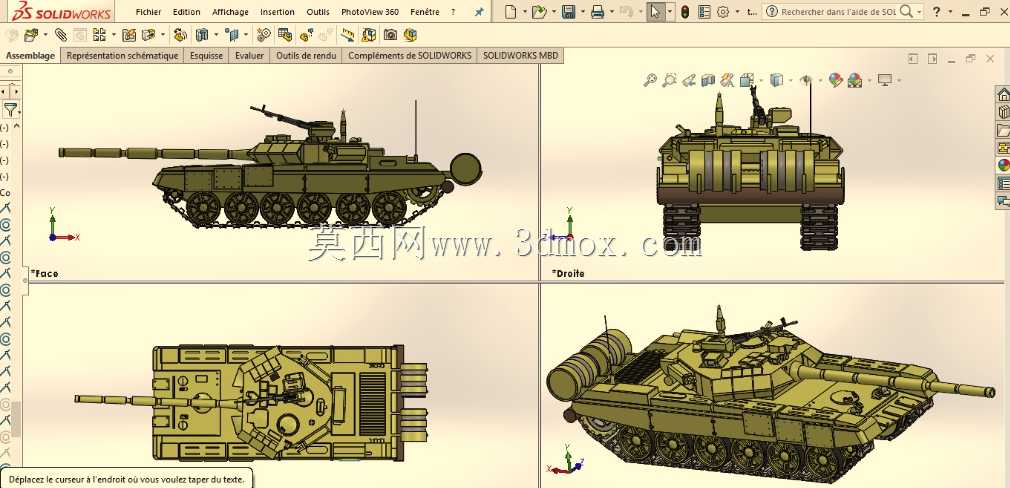
Task: Open Appearances tab in right task pane
Action: tap(1004, 165)
